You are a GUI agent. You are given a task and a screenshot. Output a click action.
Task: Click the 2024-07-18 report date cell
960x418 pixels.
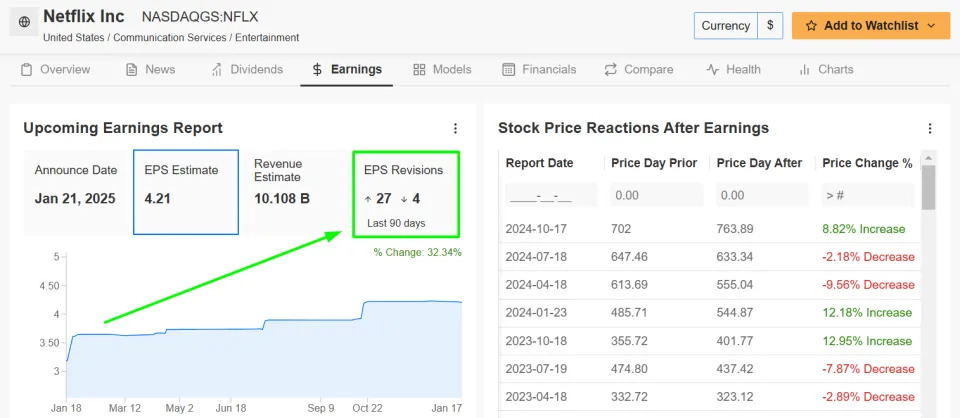536,256
